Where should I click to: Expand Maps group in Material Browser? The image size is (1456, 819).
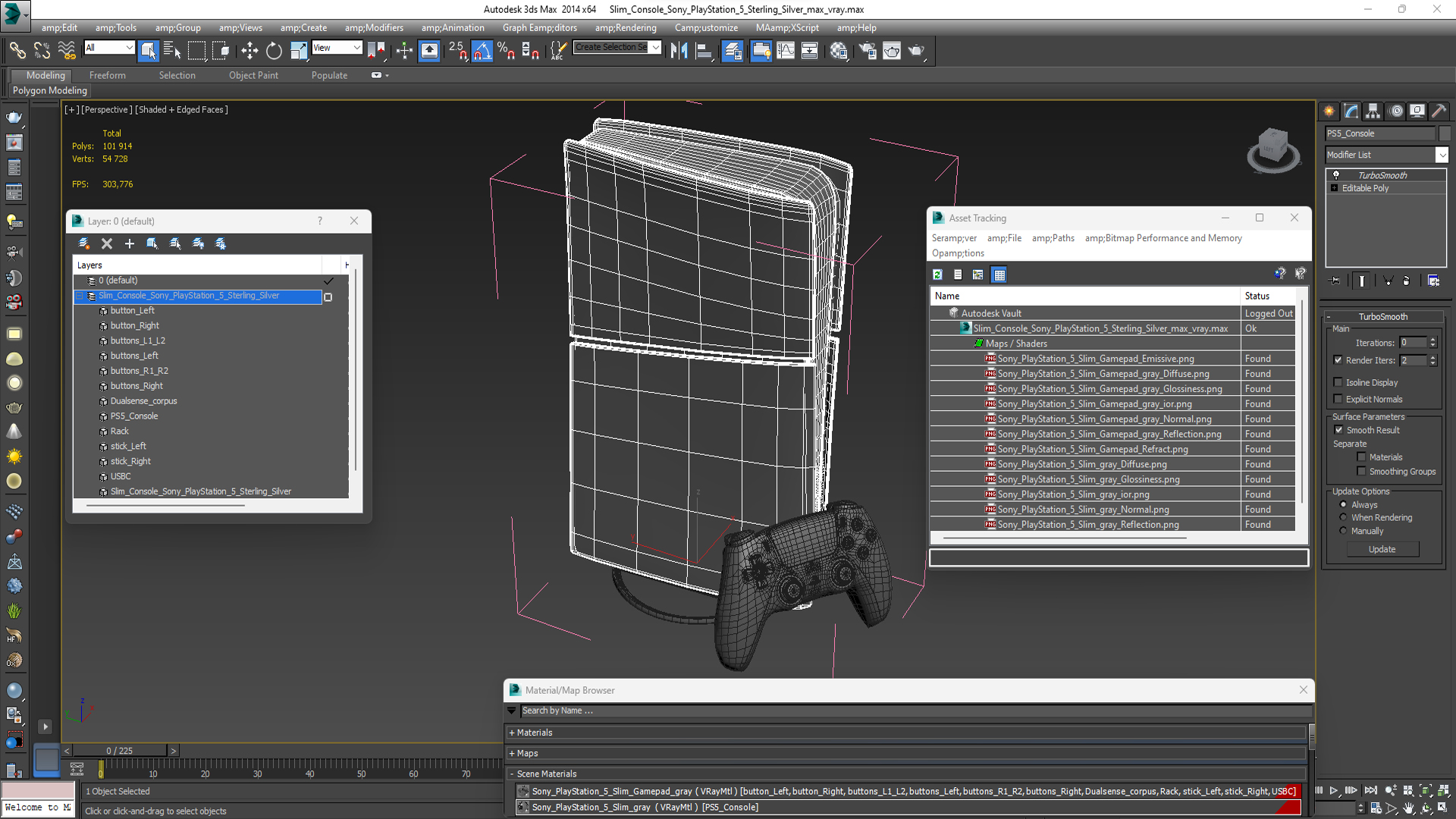click(x=512, y=753)
